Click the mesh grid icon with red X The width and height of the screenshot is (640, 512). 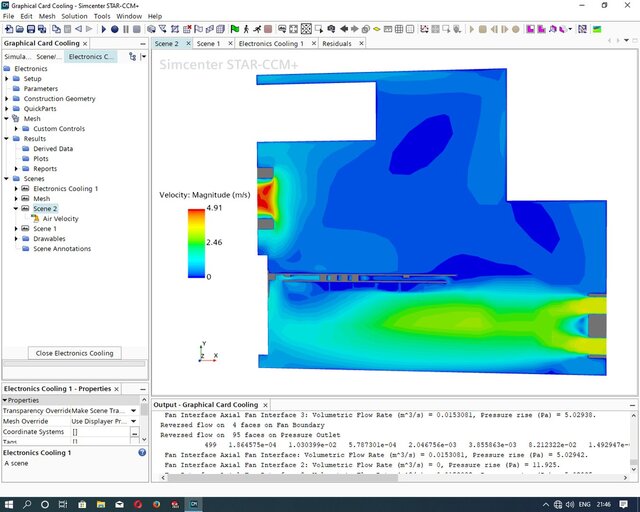187,29
